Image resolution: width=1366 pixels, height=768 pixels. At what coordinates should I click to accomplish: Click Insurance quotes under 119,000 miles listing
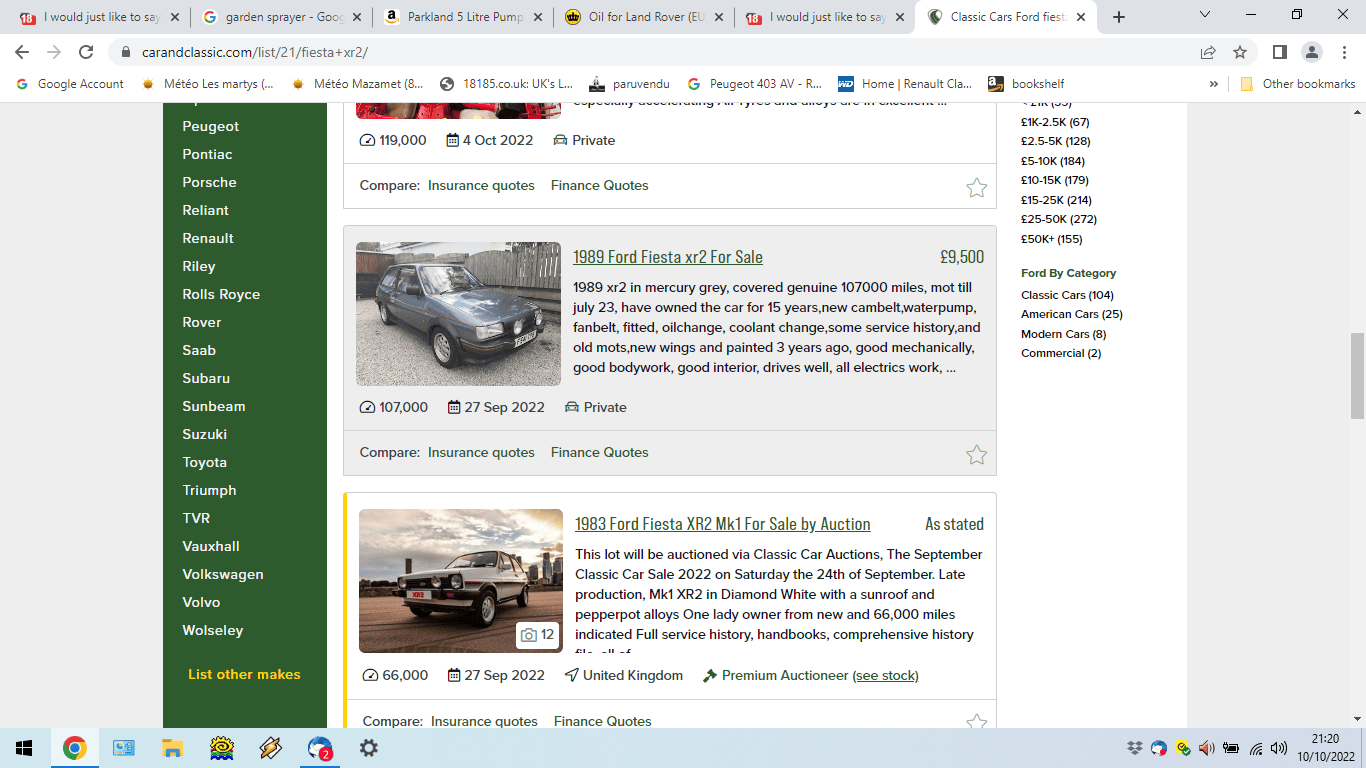[x=481, y=185]
